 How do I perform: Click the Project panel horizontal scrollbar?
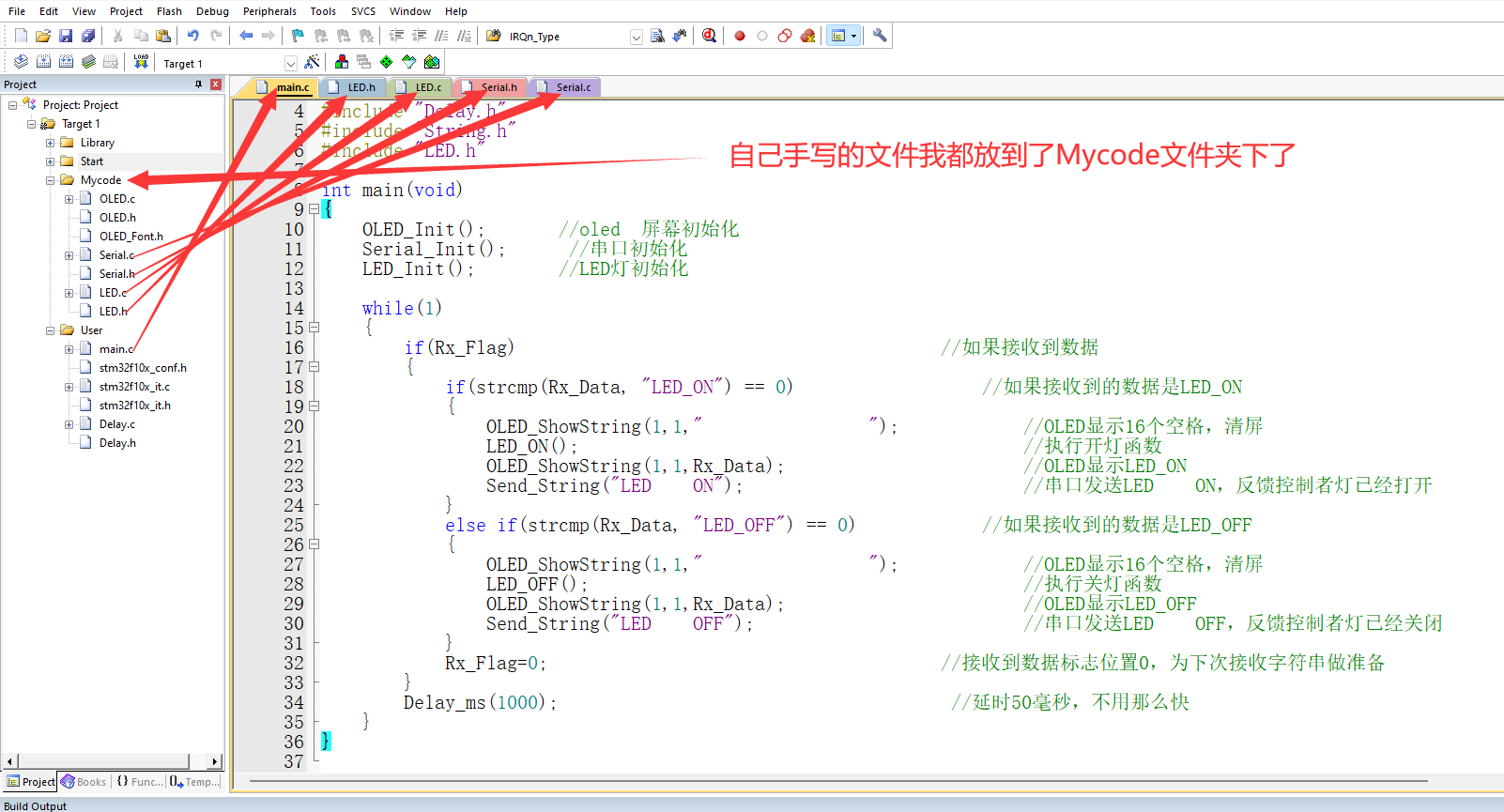112,761
